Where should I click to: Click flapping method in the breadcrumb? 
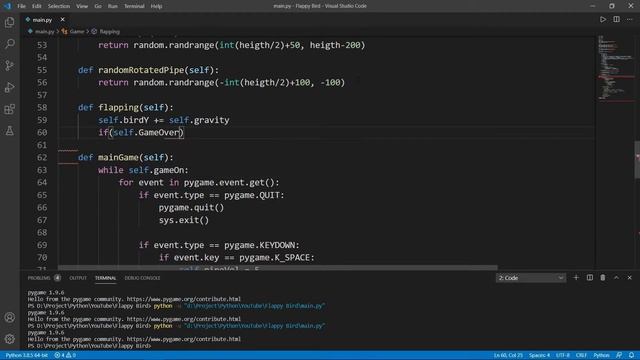109,31
